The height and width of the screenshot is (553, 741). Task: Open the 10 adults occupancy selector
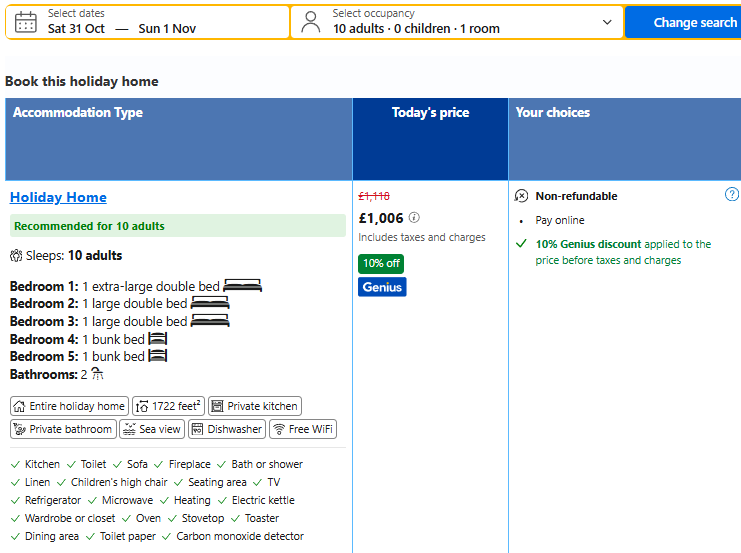457,22
